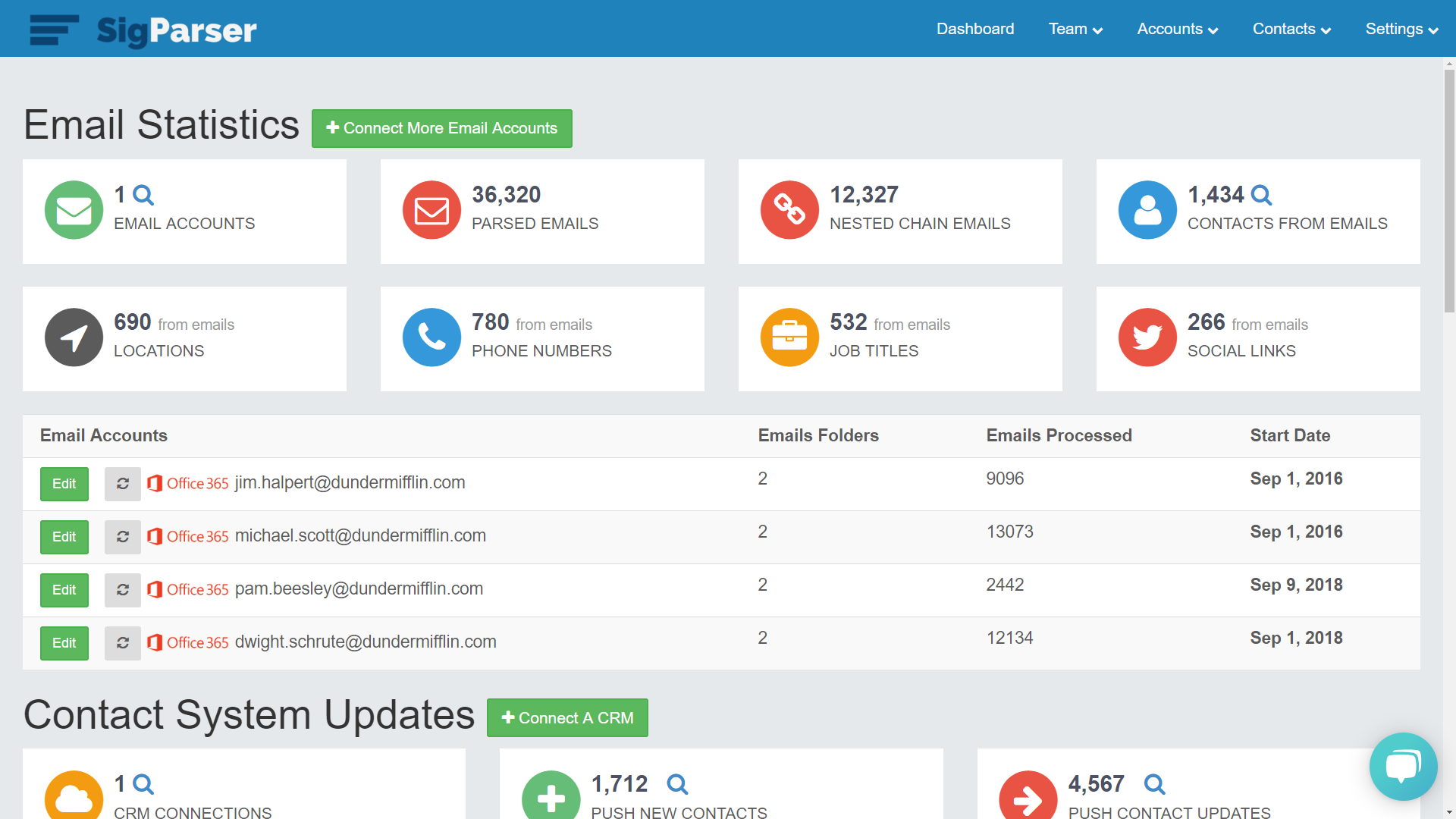
Task: Click the magnifier beside 4,567 contact updates
Action: pyautogui.click(x=1154, y=784)
